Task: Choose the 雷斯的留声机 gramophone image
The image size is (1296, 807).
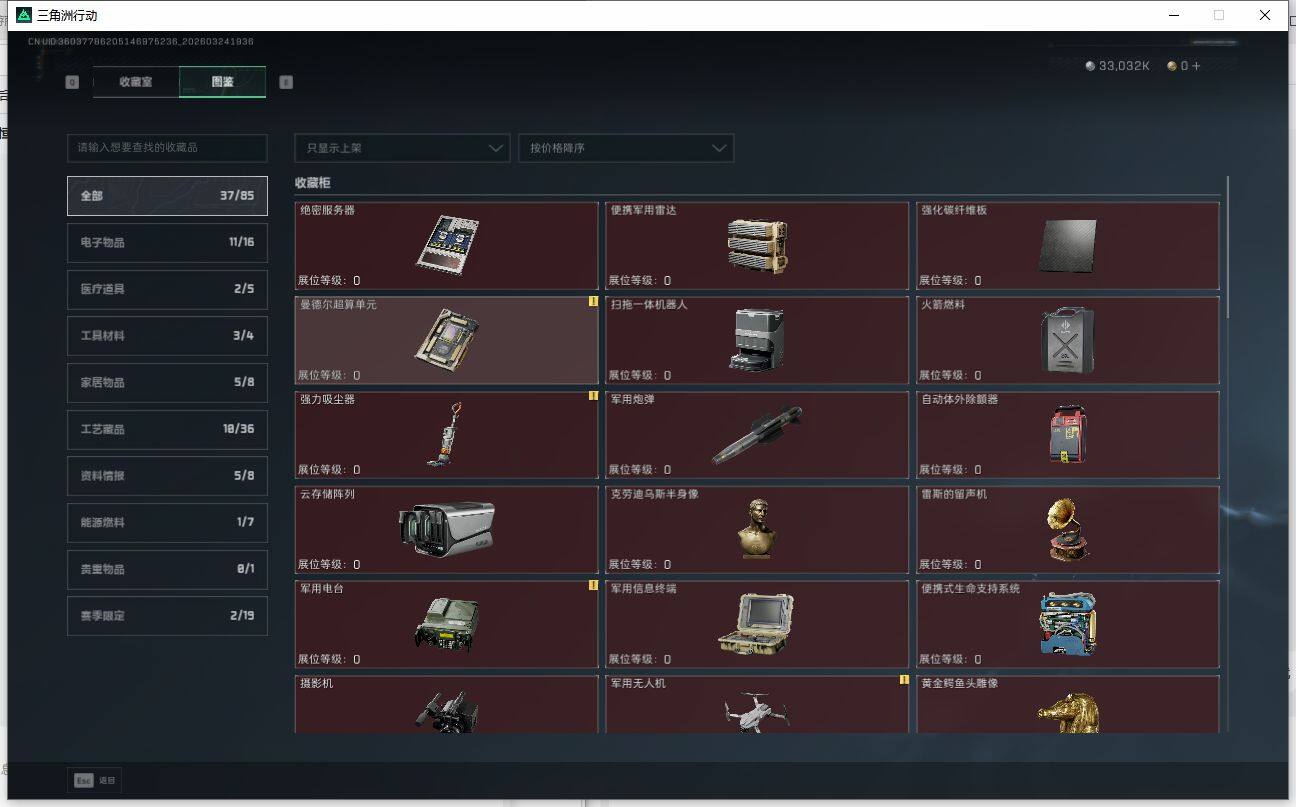Action: 1069,529
